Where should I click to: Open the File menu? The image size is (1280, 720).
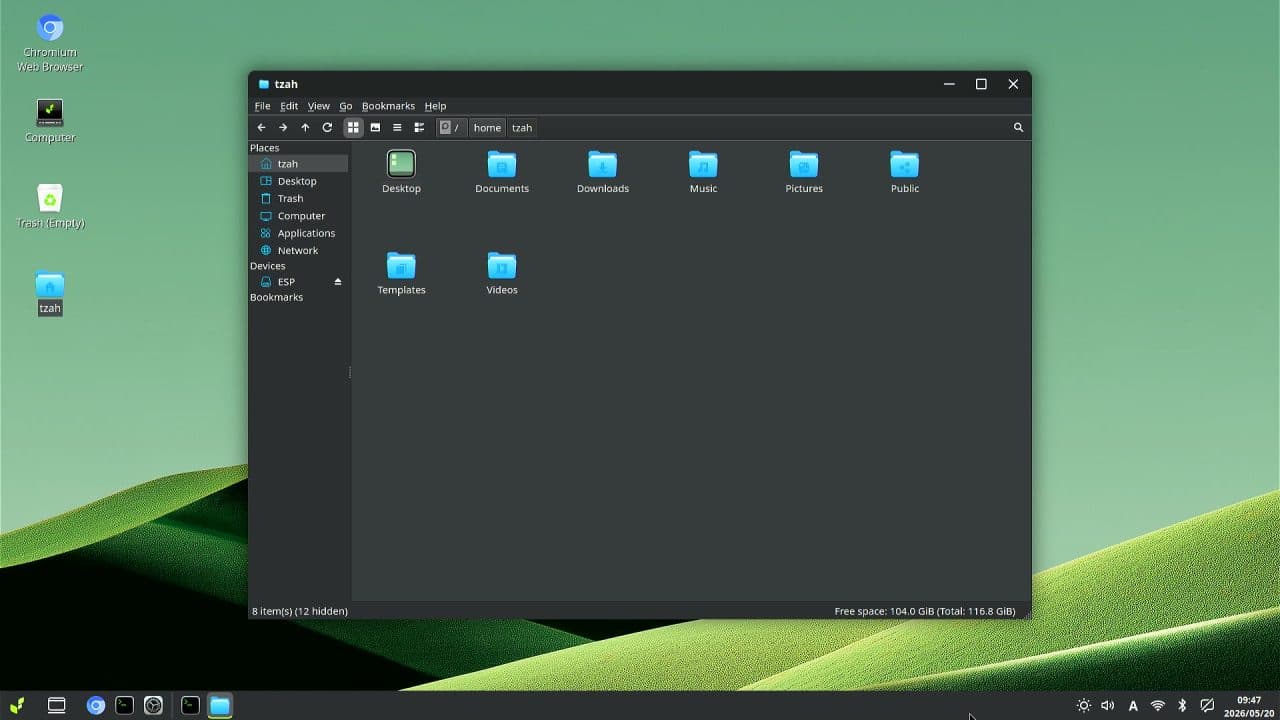262,106
